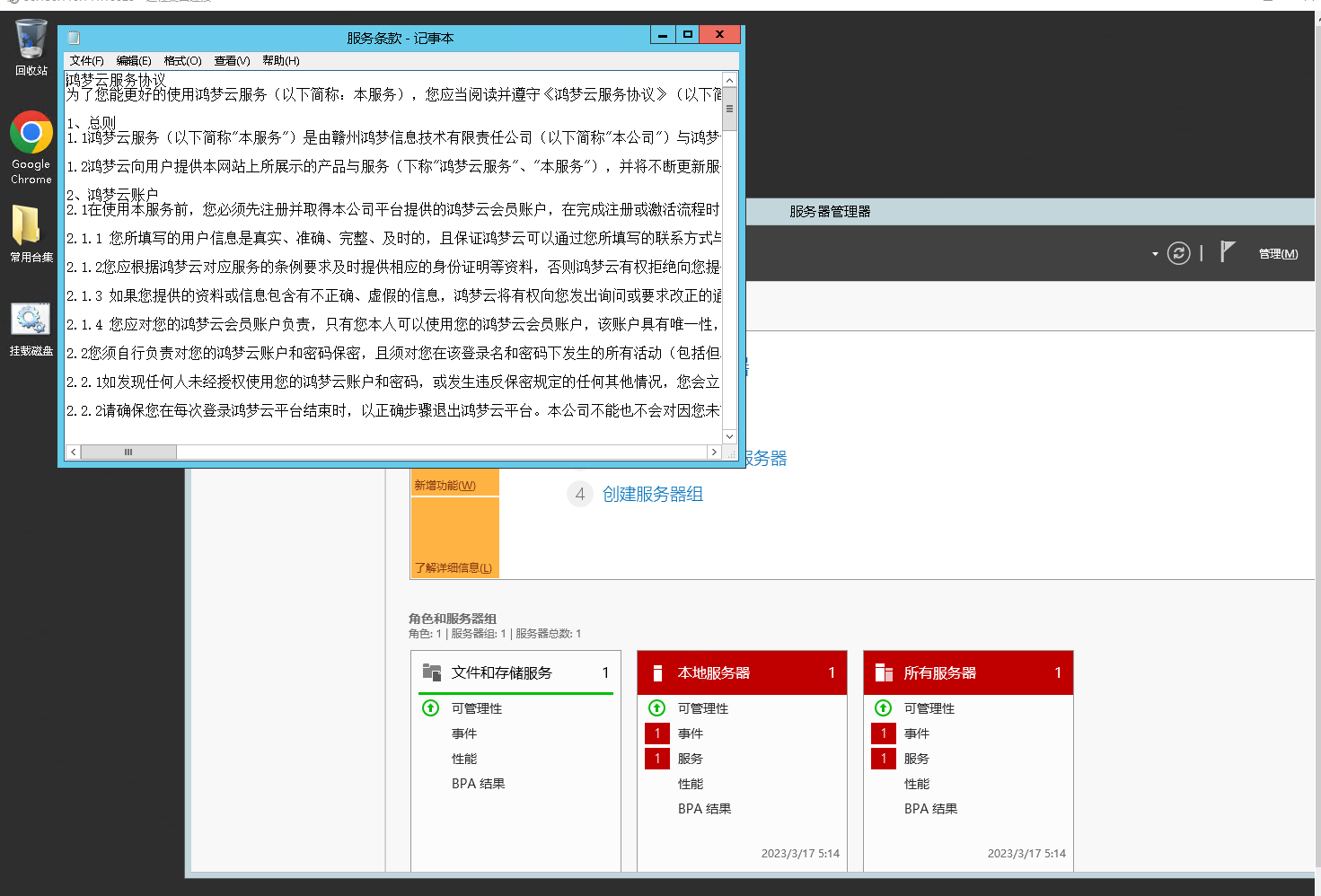Open the 查看(V) menu in Notepad
Image resolution: width=1321 pixels, height=896 pixels.
pyautogui.click(x=232, y=61)
